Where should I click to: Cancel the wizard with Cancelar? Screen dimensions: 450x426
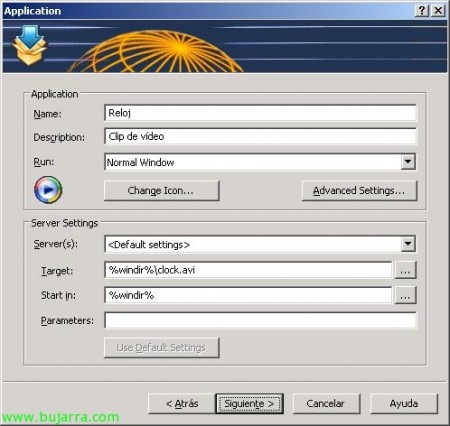[x=326, y=404]
